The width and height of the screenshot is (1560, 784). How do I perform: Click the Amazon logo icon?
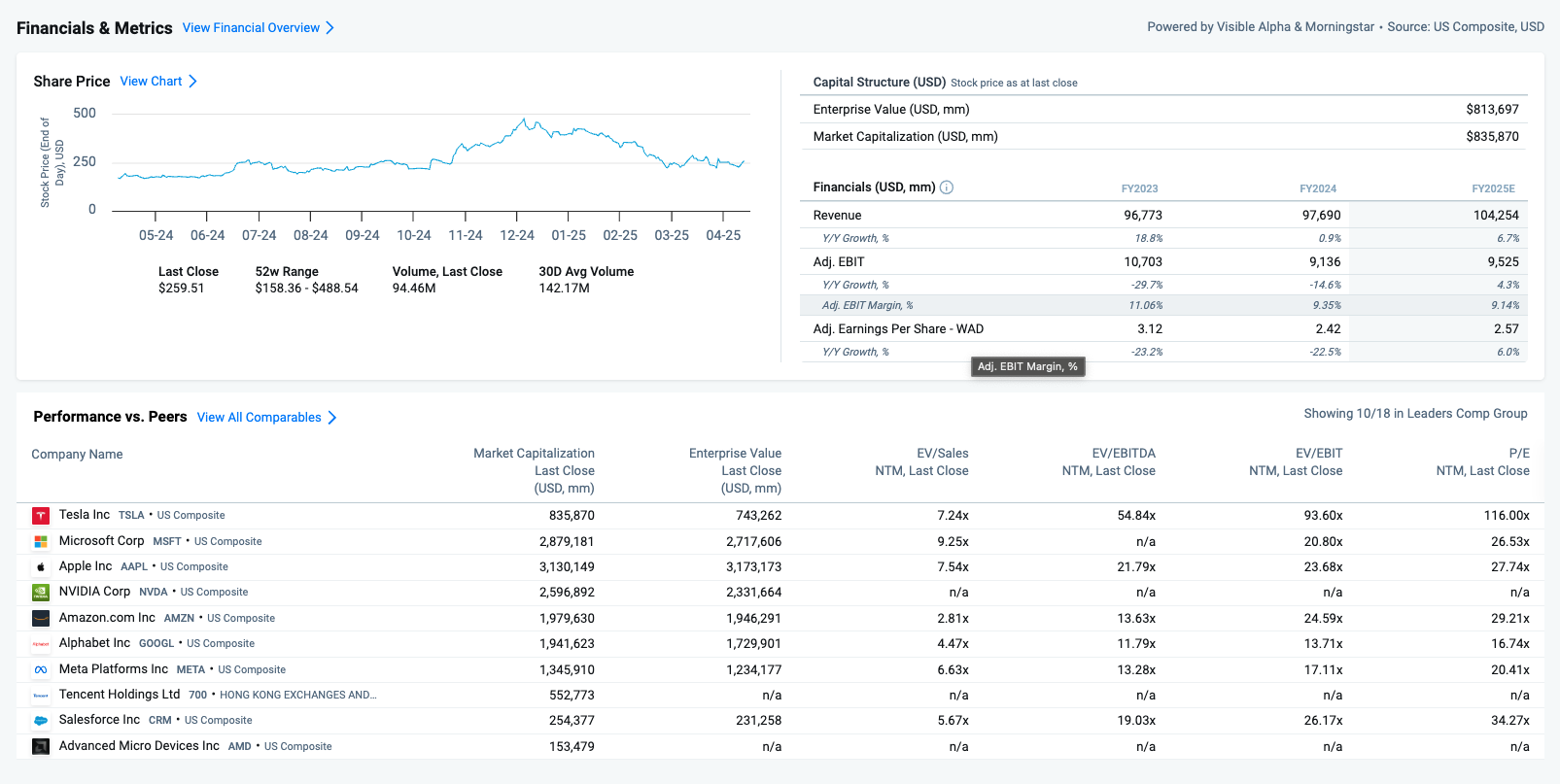41,618
